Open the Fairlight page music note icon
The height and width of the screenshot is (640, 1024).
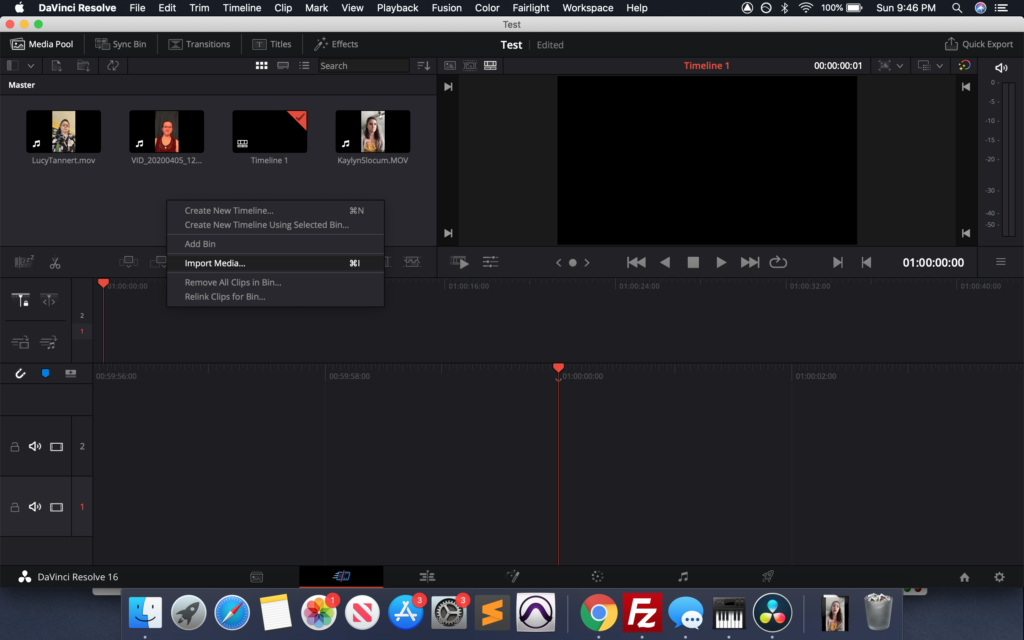coord(683,577)
